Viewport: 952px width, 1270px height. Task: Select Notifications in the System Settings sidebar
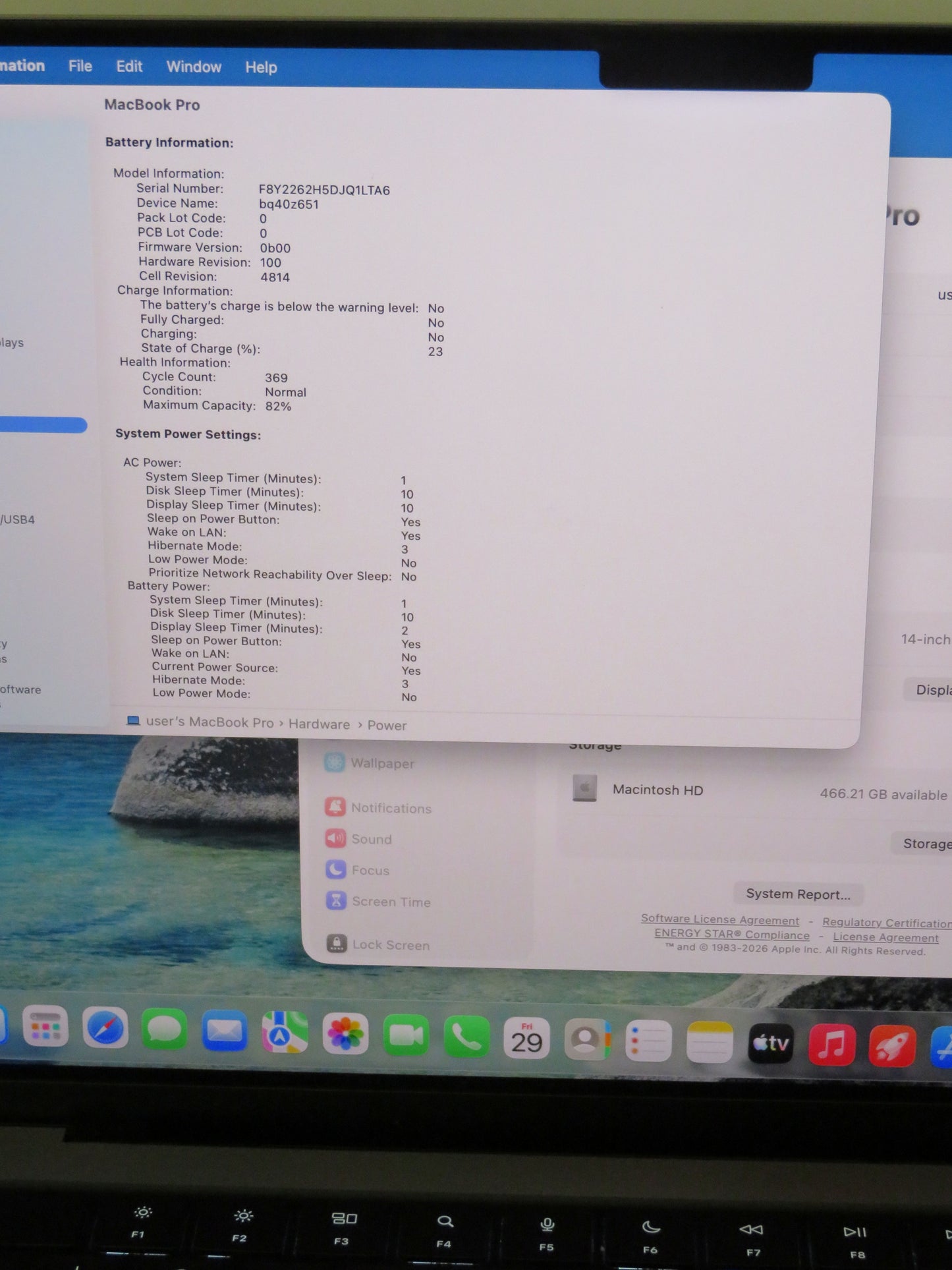point(378,807)
